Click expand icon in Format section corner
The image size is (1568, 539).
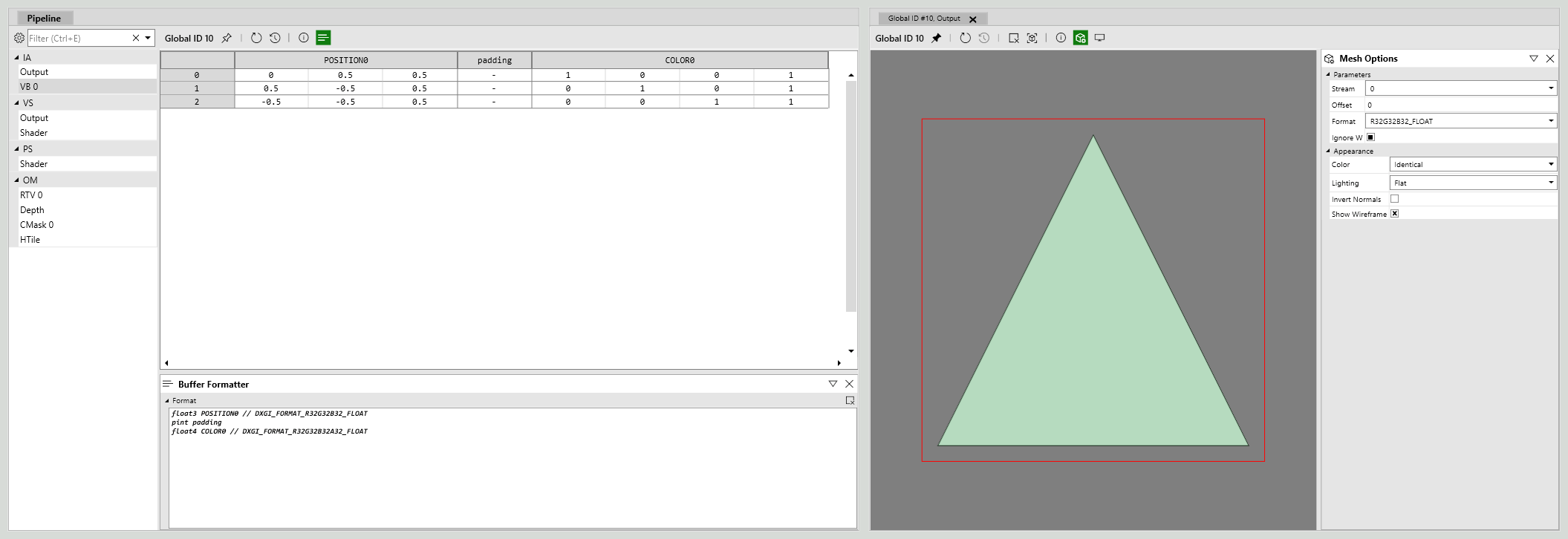pos(850,400)
